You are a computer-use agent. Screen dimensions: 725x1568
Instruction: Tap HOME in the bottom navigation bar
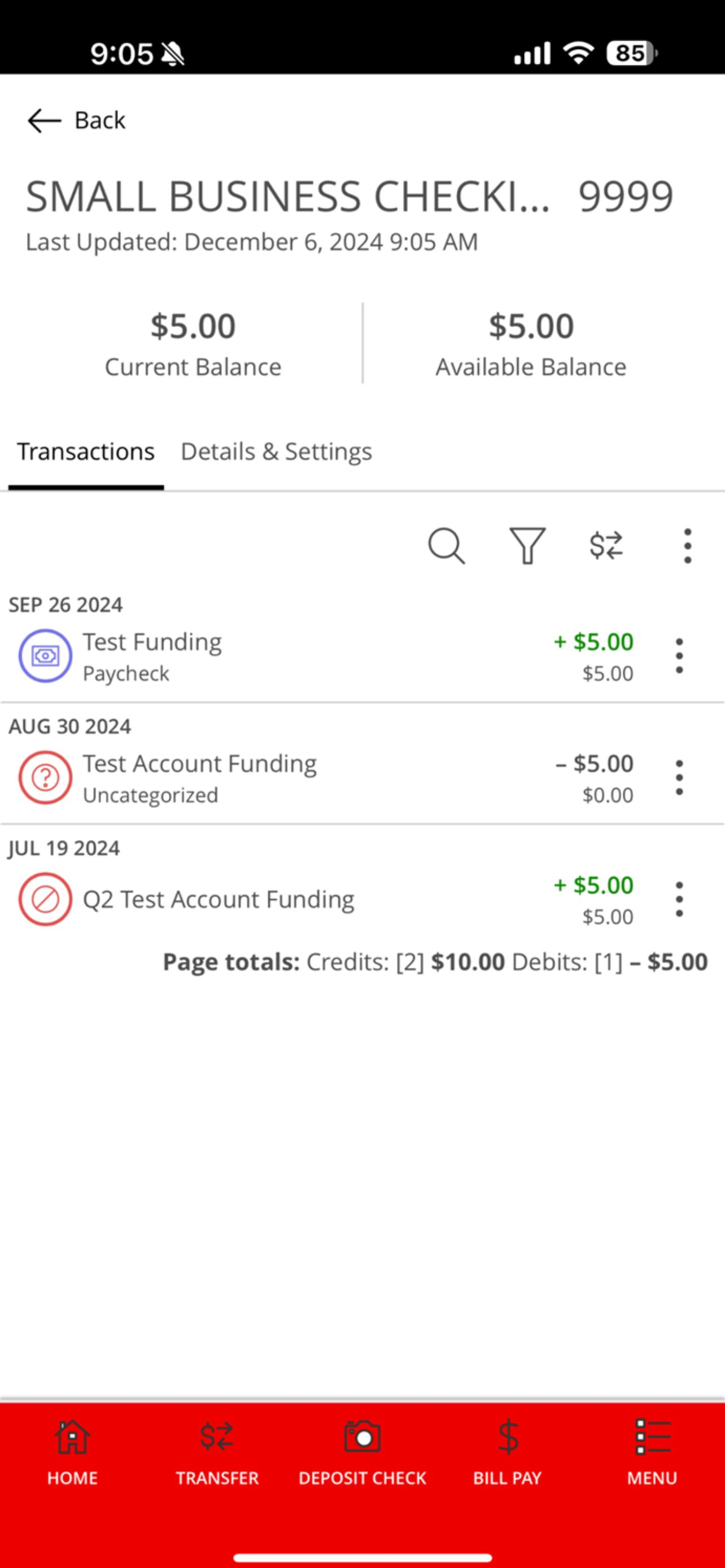tap(72, 1453)
